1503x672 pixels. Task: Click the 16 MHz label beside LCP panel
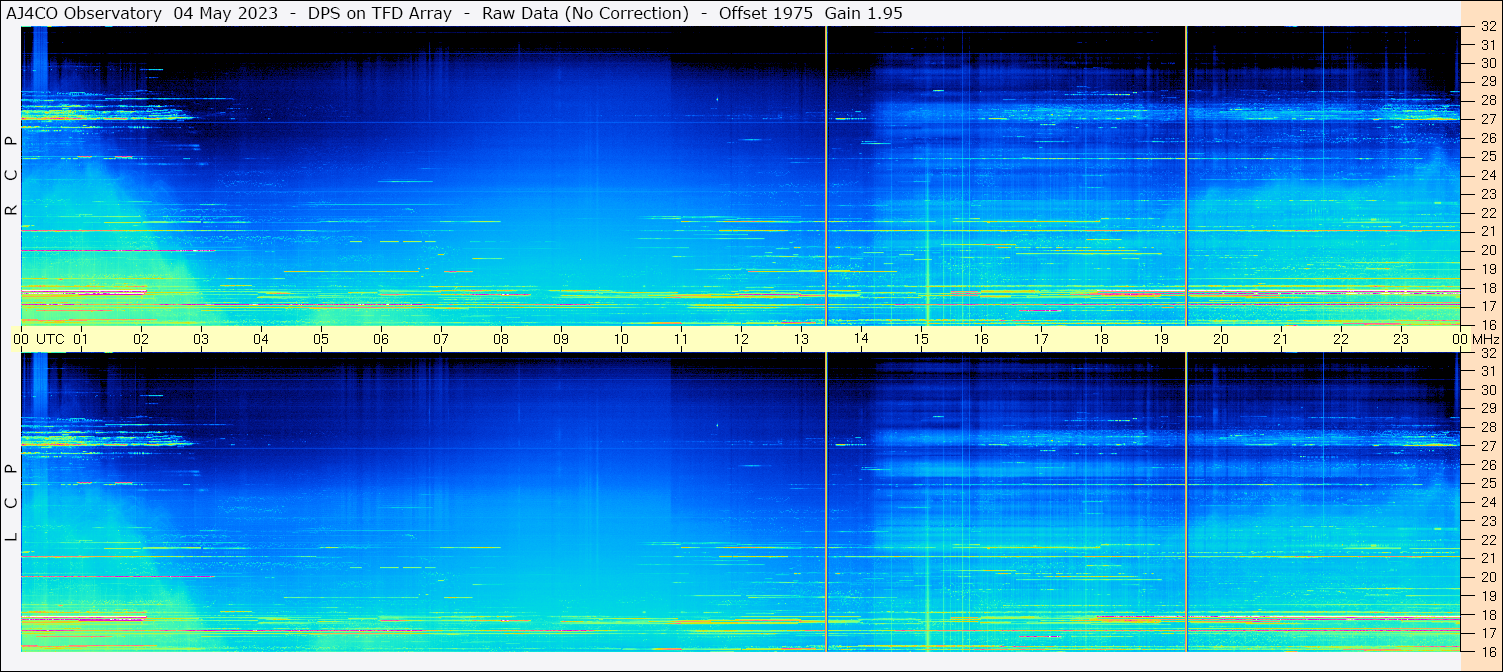(x=1488, y=650)
